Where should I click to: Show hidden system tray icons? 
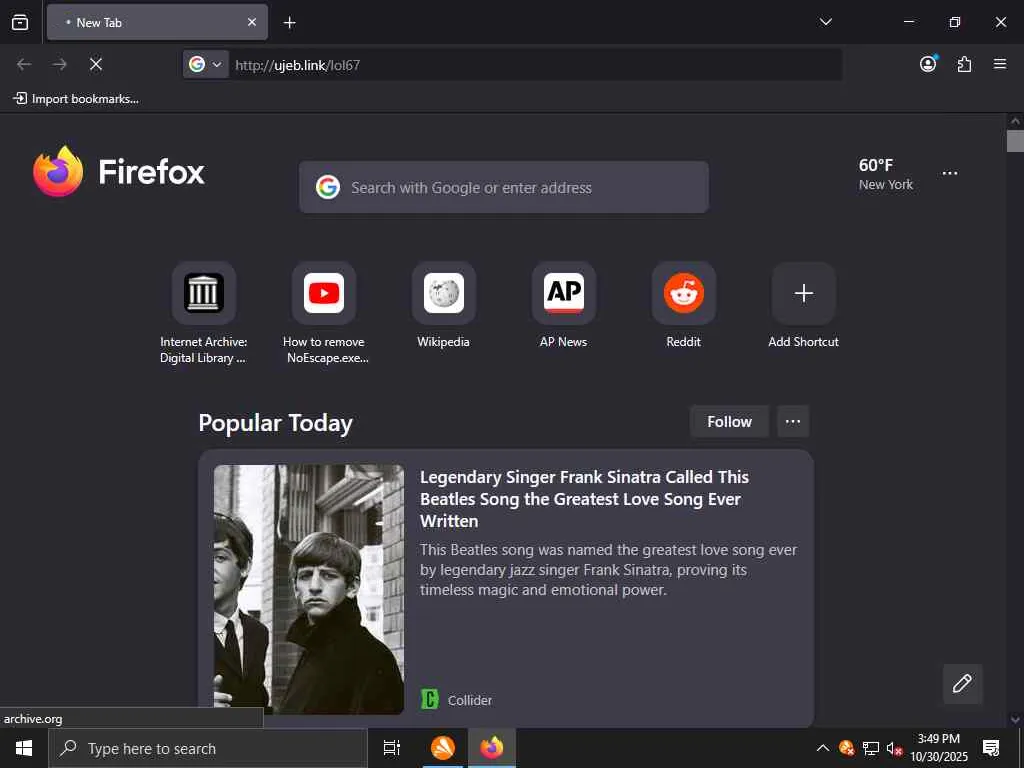tap(823, 748)
